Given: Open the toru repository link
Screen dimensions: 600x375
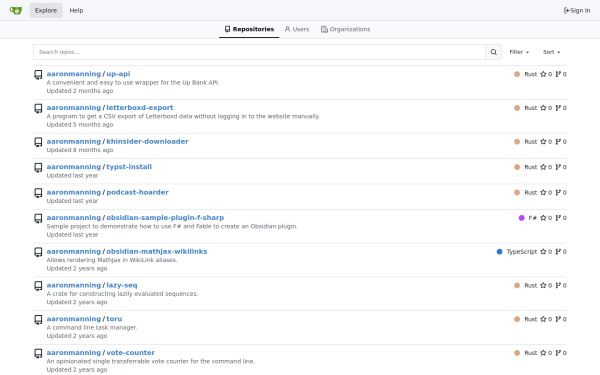Looking at the screenshot, I should [114, 319].
